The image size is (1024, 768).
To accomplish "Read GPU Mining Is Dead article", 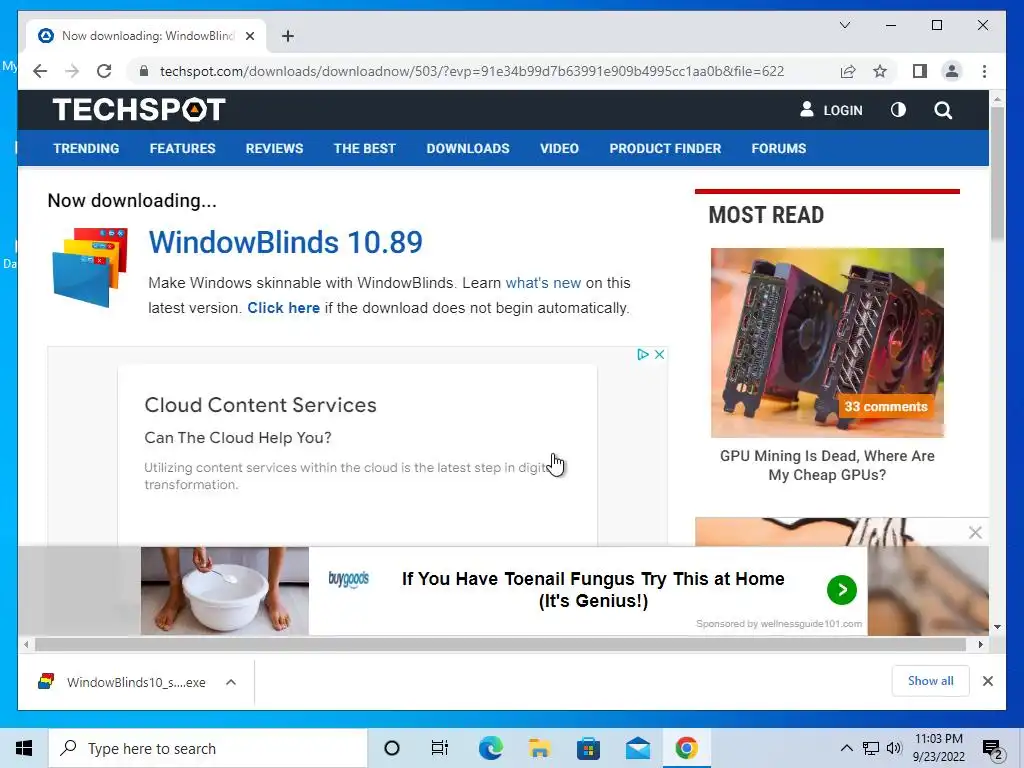I will (827, 465).
